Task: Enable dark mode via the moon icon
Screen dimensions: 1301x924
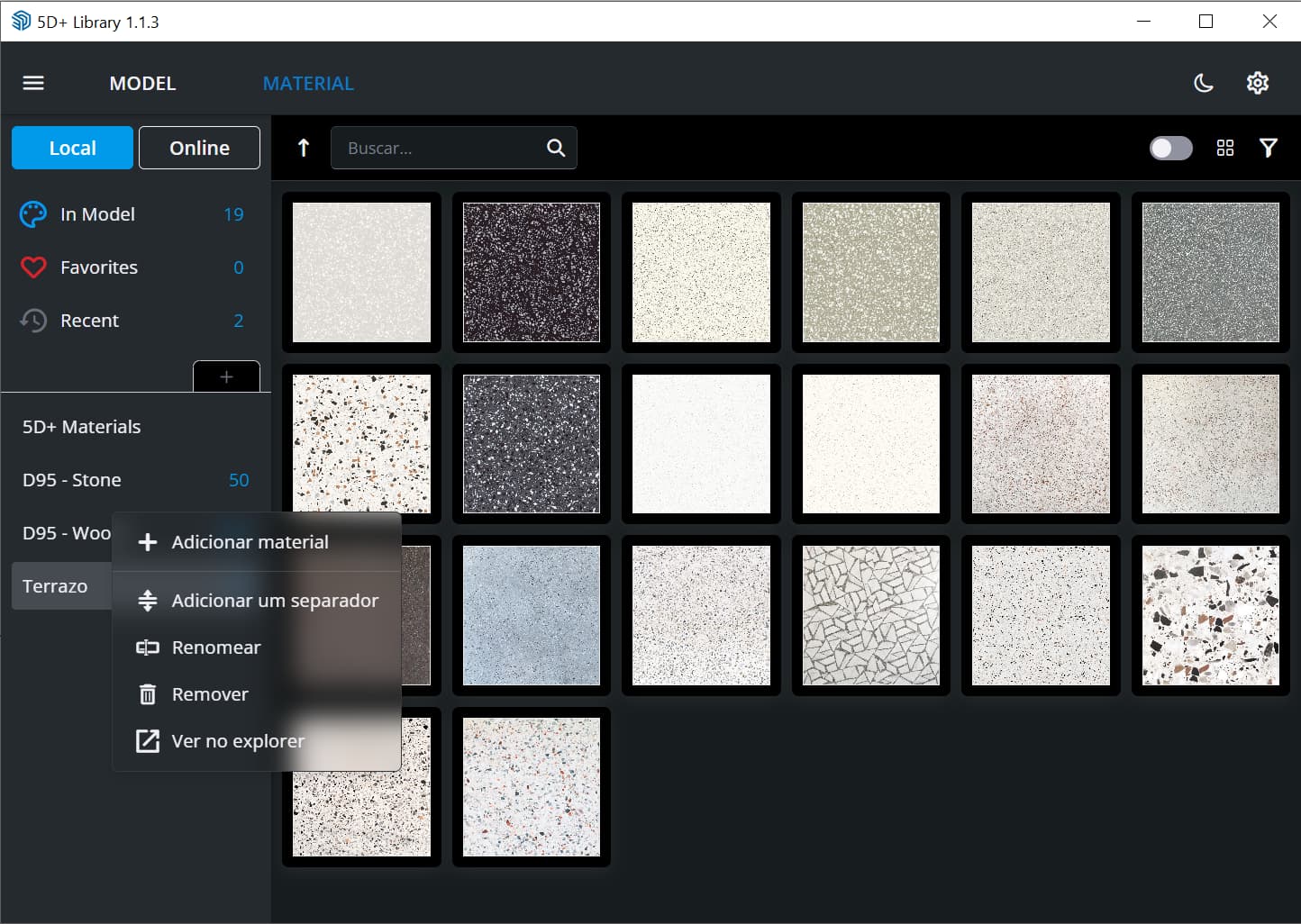Action: coord(1204,82)
